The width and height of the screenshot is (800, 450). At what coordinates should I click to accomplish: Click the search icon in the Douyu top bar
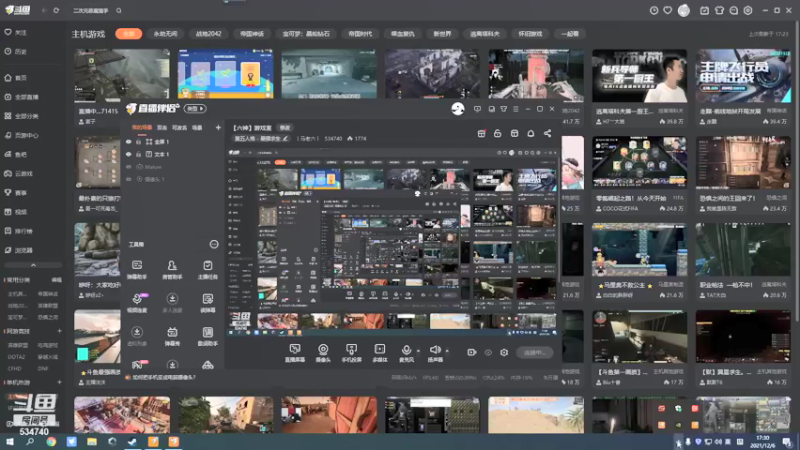119,10
